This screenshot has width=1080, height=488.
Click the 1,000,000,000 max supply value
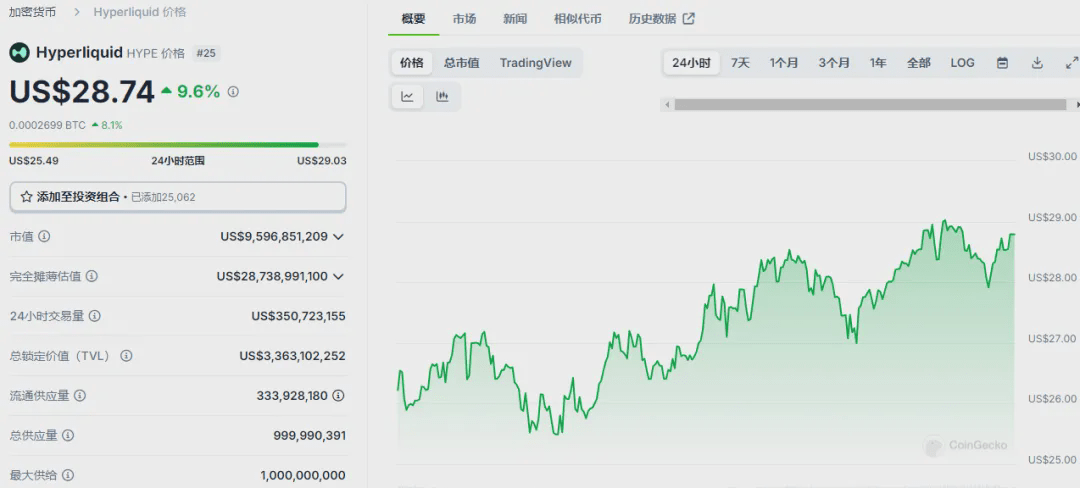303,476
